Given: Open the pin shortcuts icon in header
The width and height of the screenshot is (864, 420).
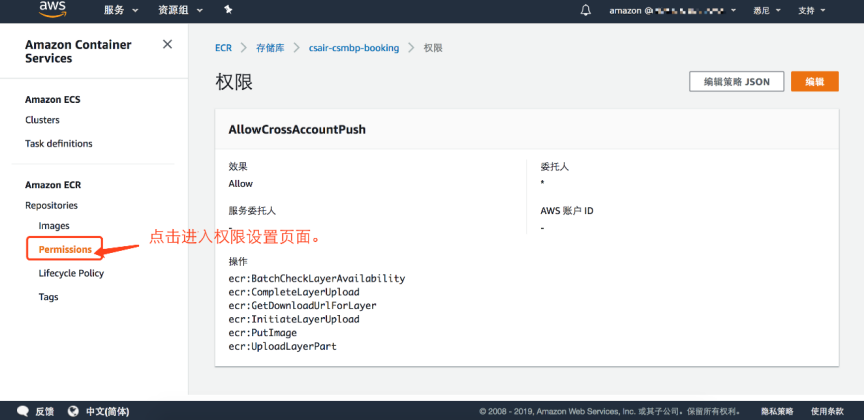Looking at the screenshot, I should point(229,10).
